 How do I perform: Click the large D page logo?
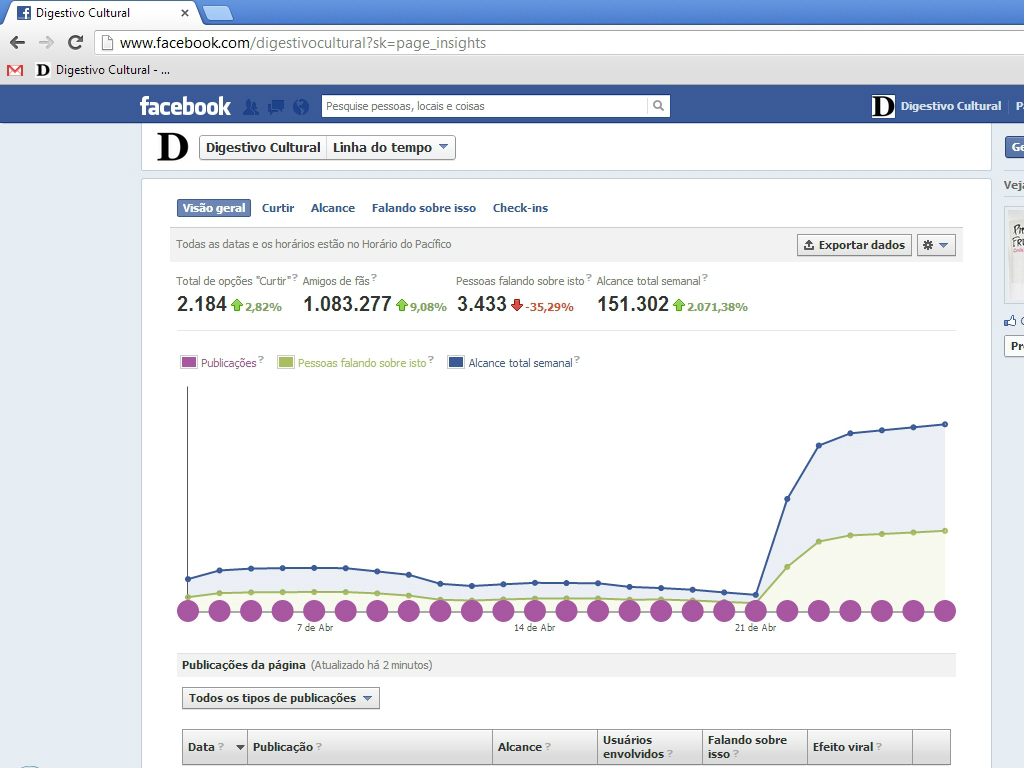tap(172, 147)
